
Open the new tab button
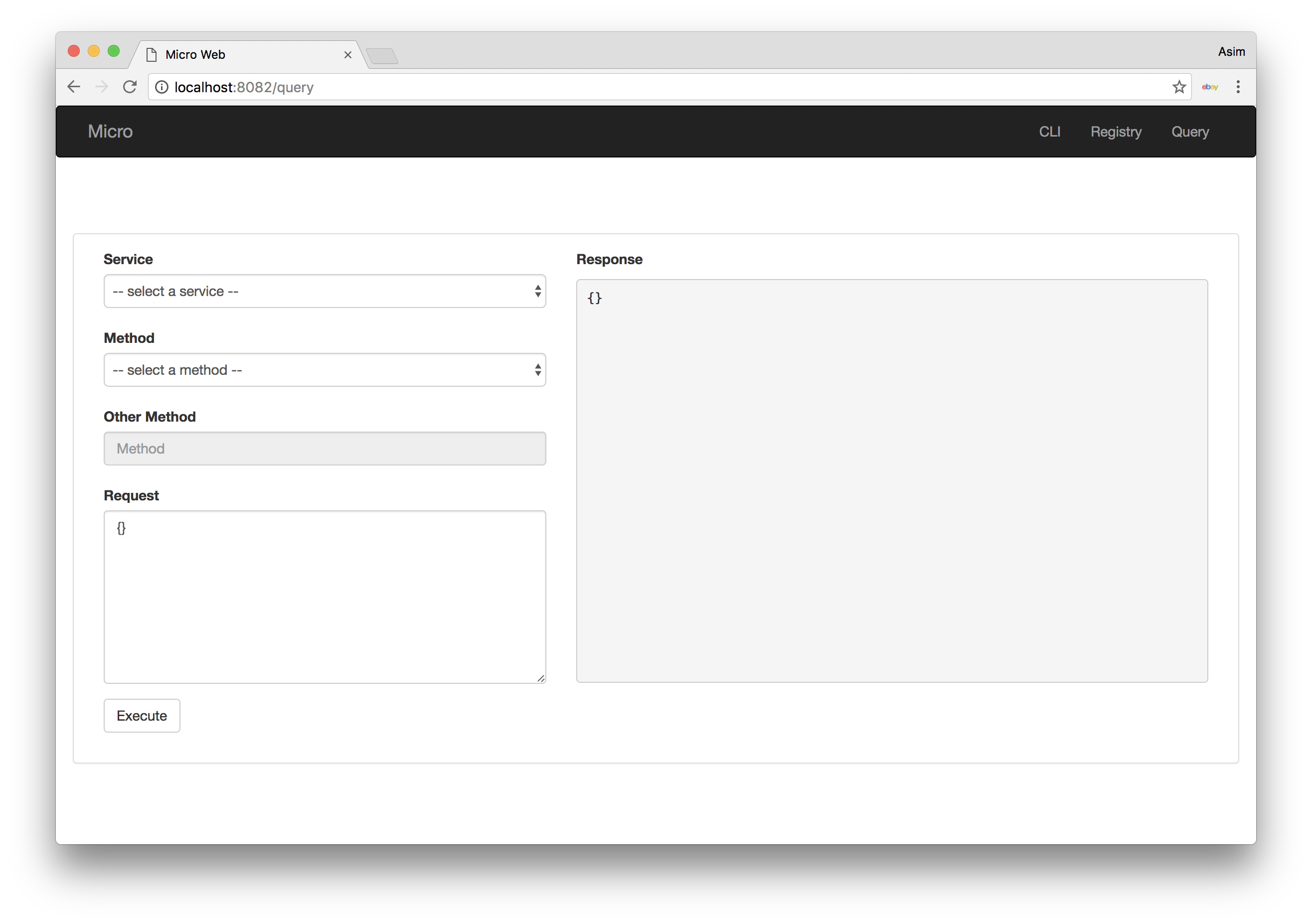(x=382, y=56)
